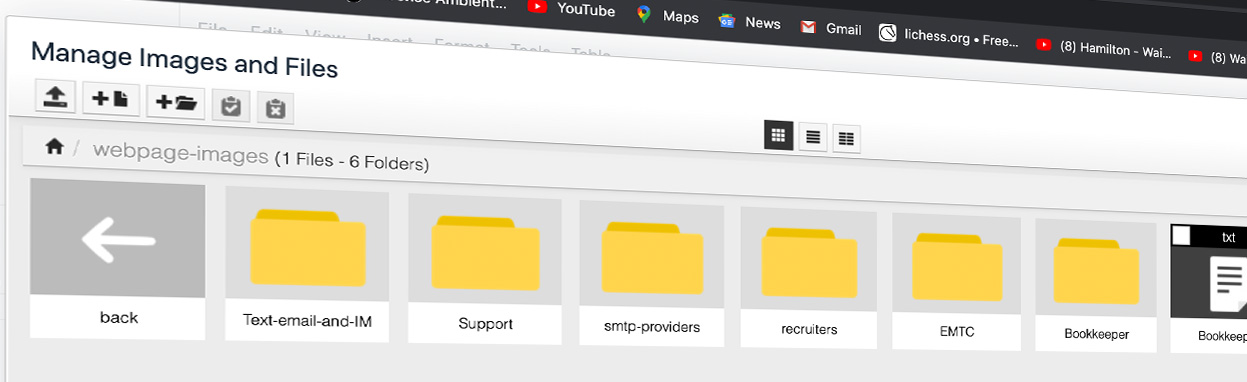Open the lichess.org bookmark
Image resolution: width=1247 pixels, height=382 pixels.
(949, 38)
